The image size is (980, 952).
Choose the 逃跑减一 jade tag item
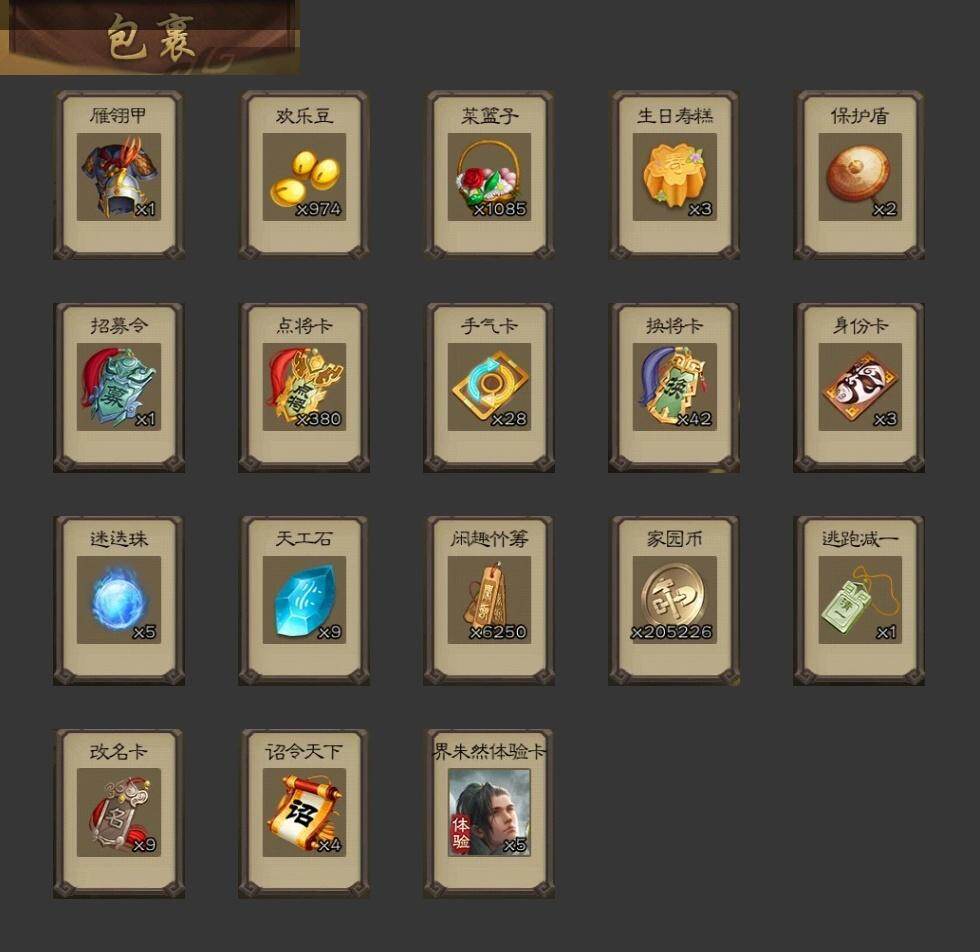tap(860, 600)
